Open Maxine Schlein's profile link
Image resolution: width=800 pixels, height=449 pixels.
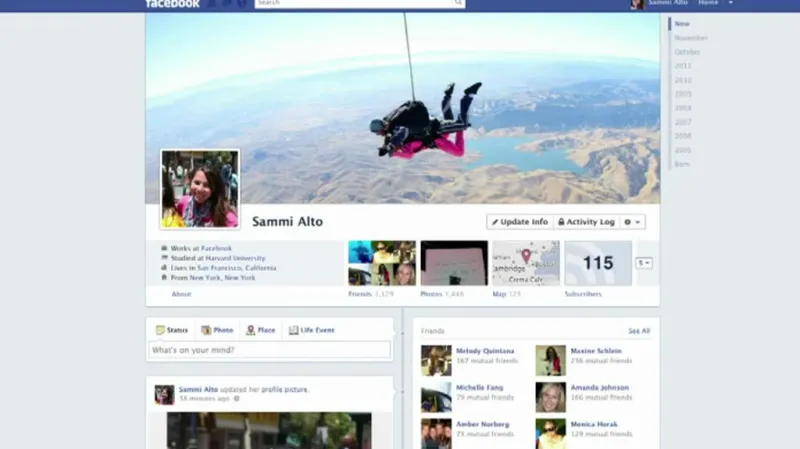(x=596, y=351)
